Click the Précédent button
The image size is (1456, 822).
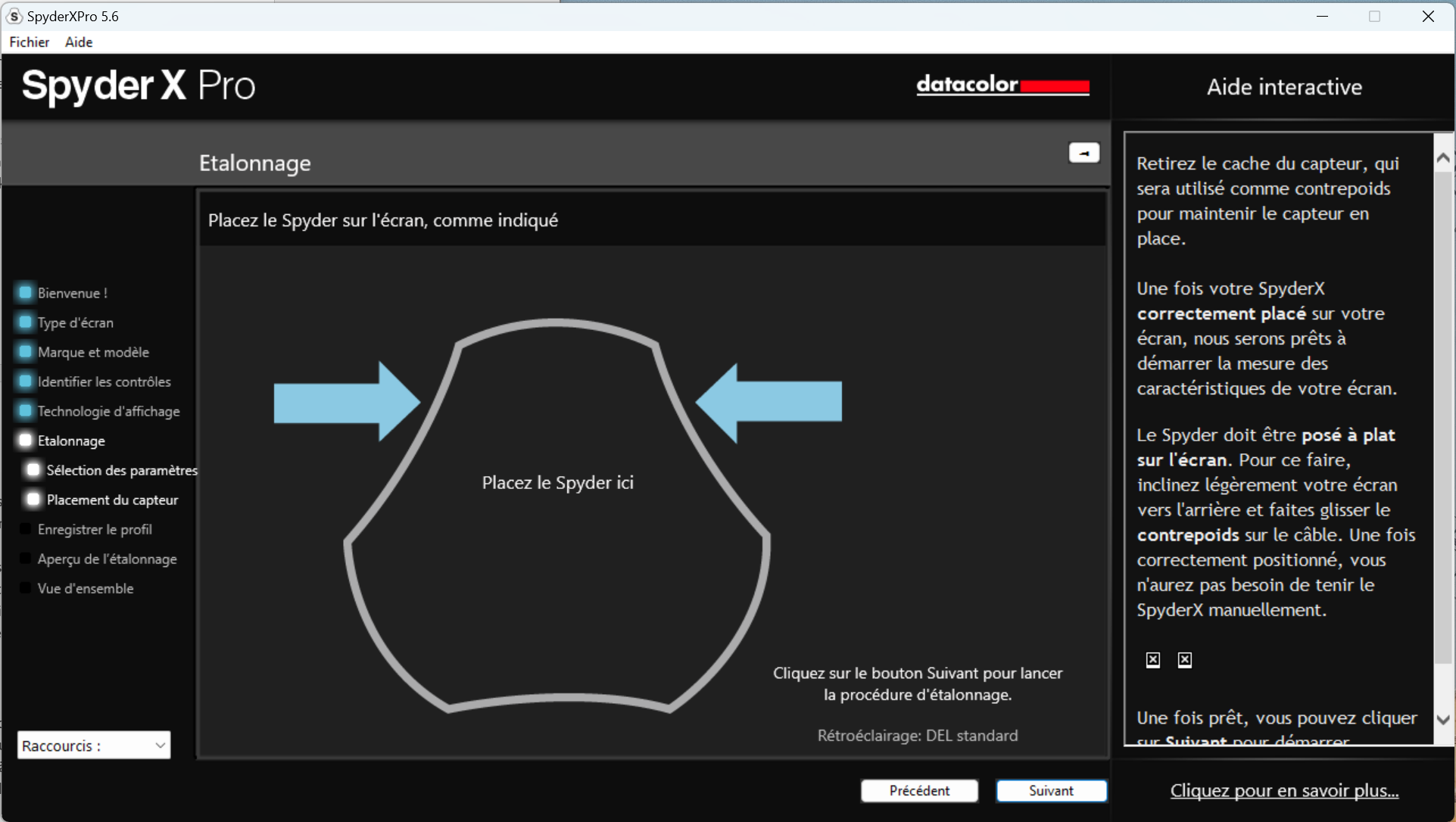tap(919, 790)
